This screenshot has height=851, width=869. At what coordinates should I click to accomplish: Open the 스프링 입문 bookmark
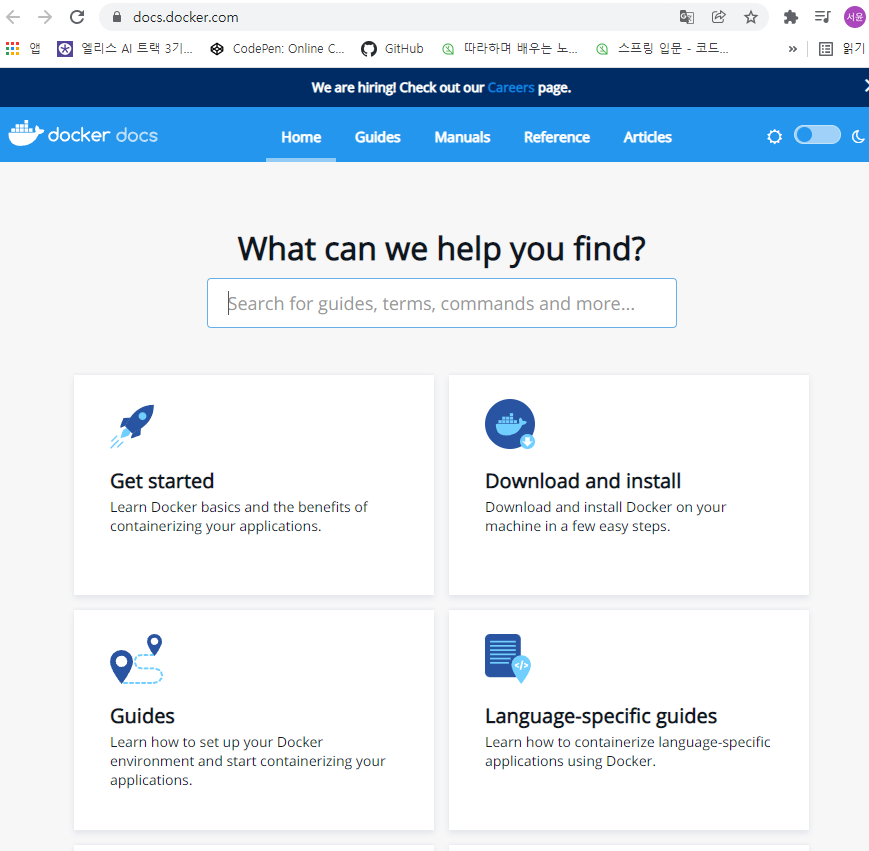(662, 49)
